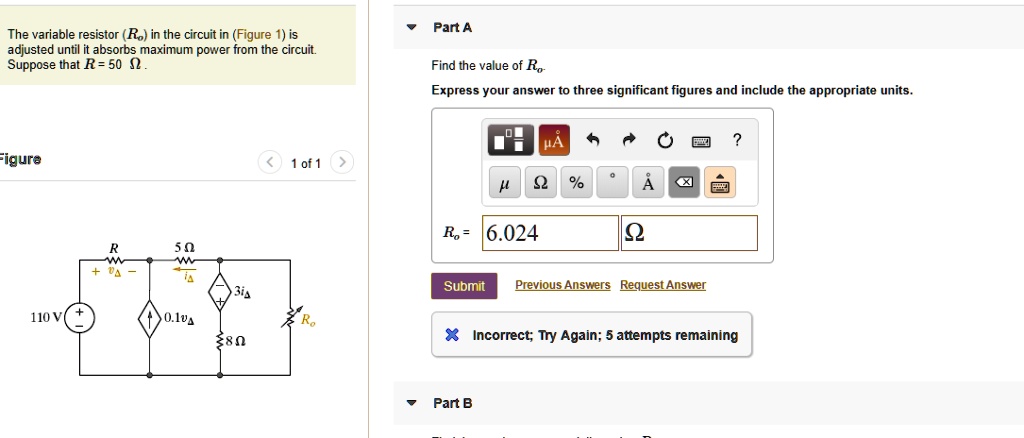This screenshot has height=438, width=1024.
Task: Collapse the Part A section
Action: tap(412, 28)
